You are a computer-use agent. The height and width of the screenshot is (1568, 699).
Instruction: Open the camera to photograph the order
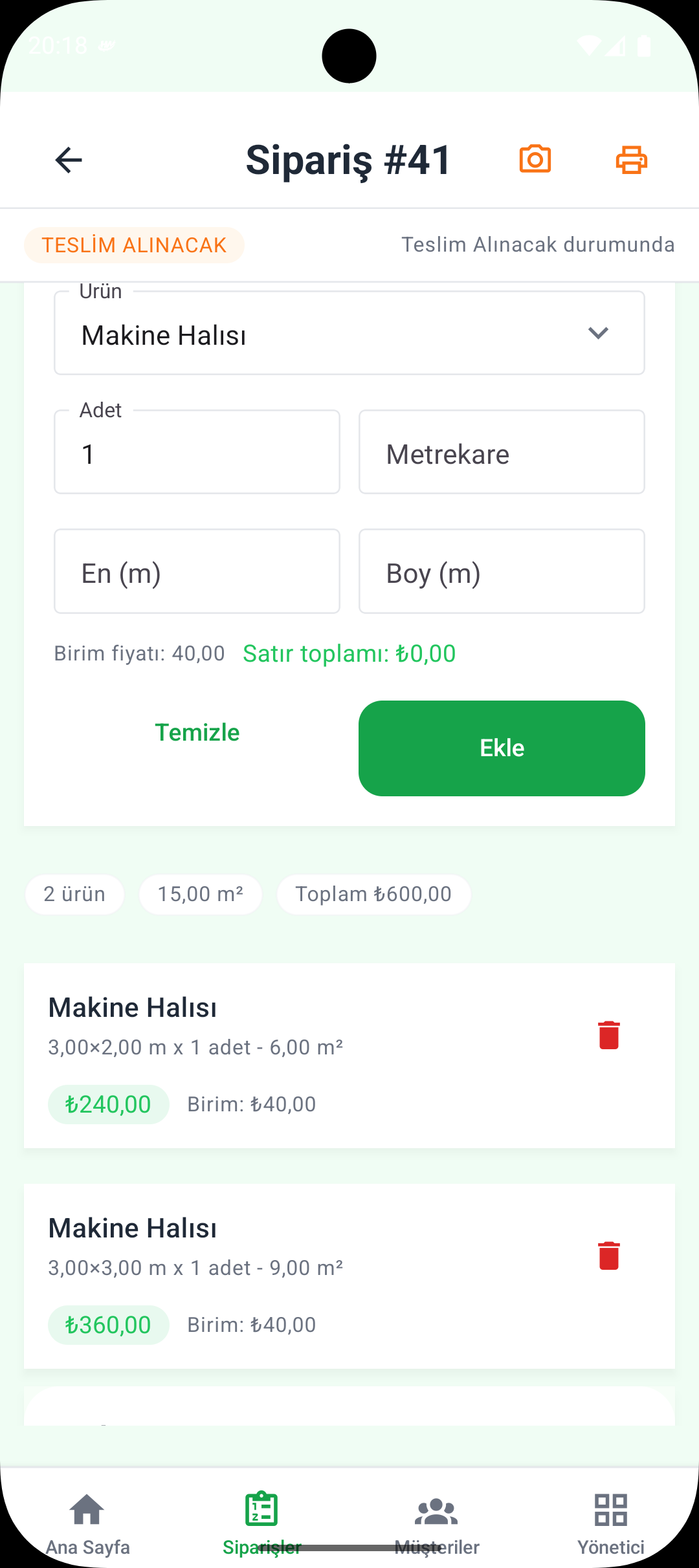535,159
